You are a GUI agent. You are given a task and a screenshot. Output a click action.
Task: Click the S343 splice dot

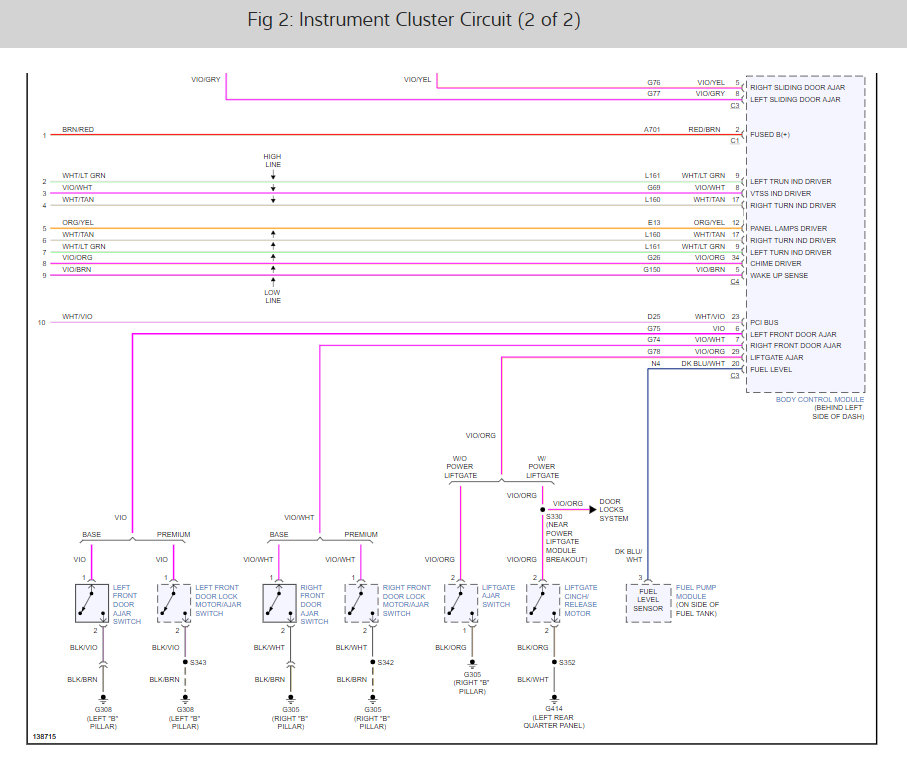185,662
